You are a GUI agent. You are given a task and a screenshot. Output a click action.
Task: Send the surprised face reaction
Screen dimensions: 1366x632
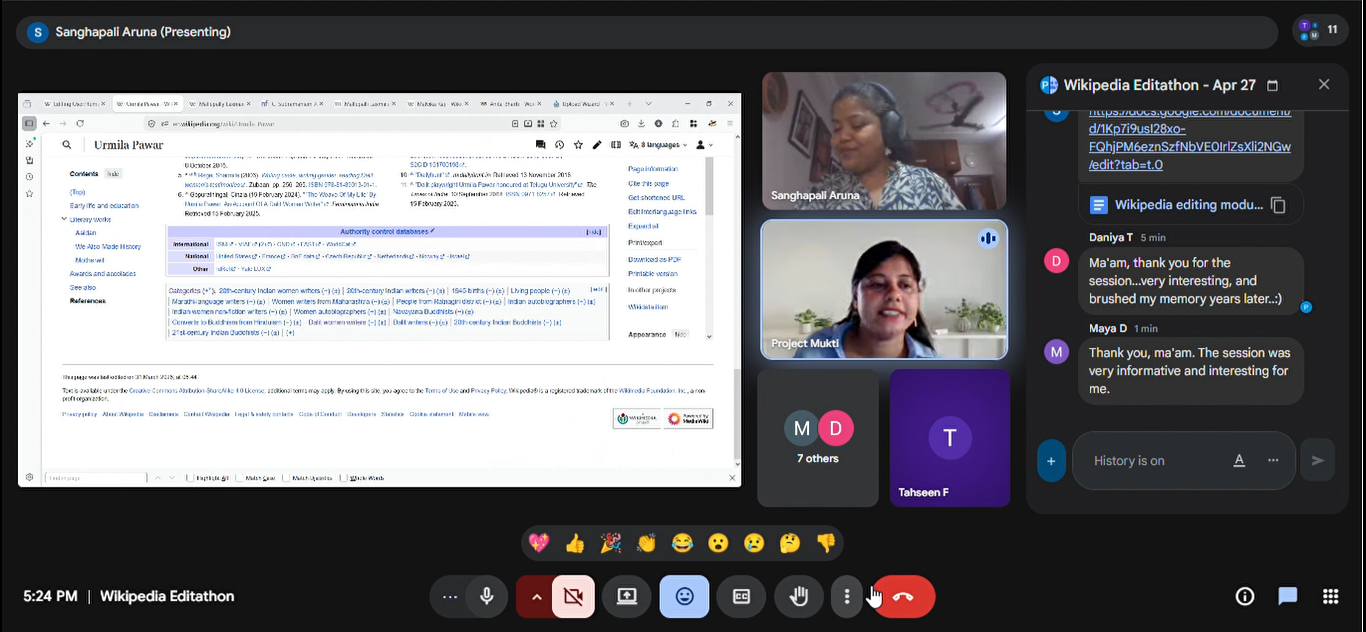point(718,543)
